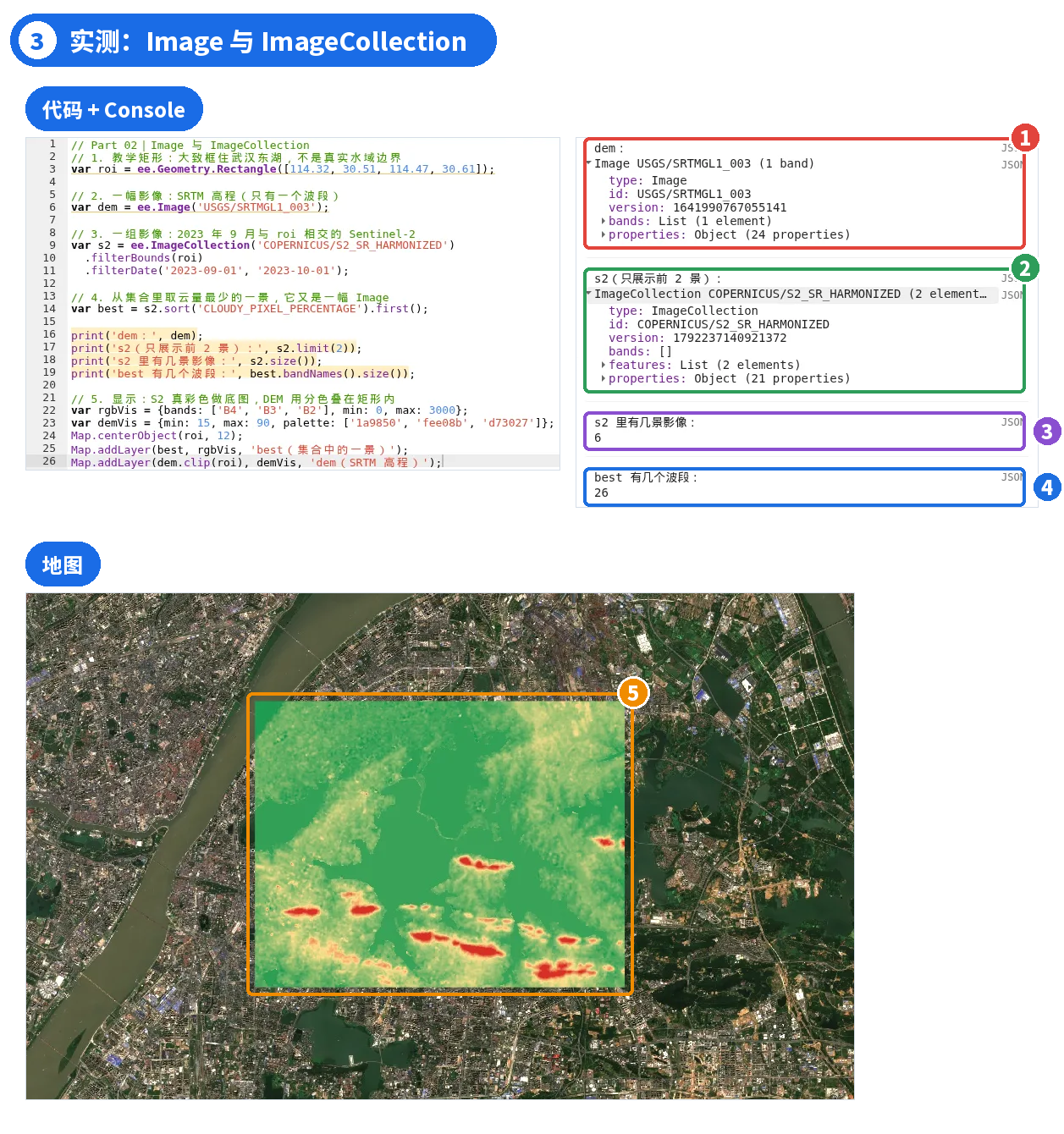Expand features: List (2 elements)
The height and width of the screenshot is (1134, 1064).
point(603,366)
